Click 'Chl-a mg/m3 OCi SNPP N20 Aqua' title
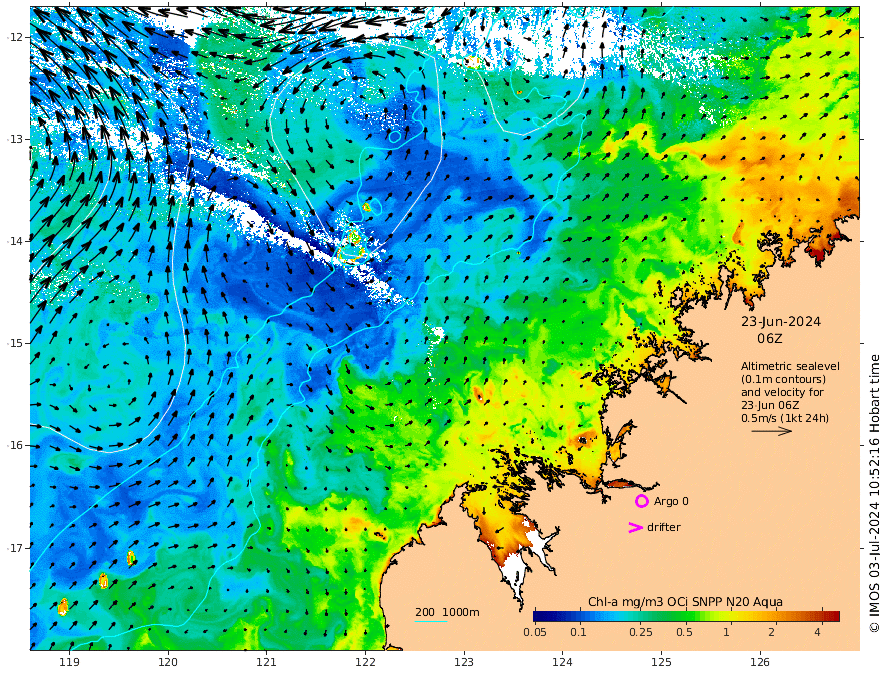 (x=685, y=602)
